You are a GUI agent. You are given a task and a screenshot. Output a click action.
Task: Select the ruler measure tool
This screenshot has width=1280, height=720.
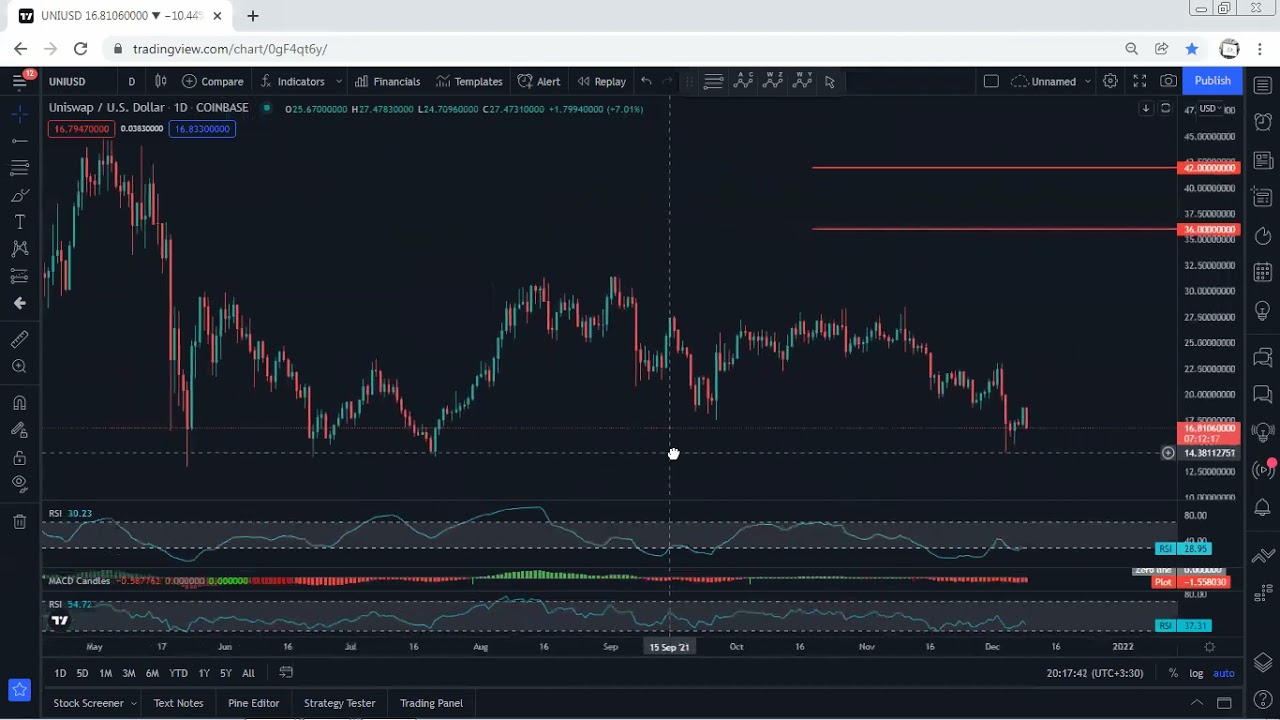(19, 340)
